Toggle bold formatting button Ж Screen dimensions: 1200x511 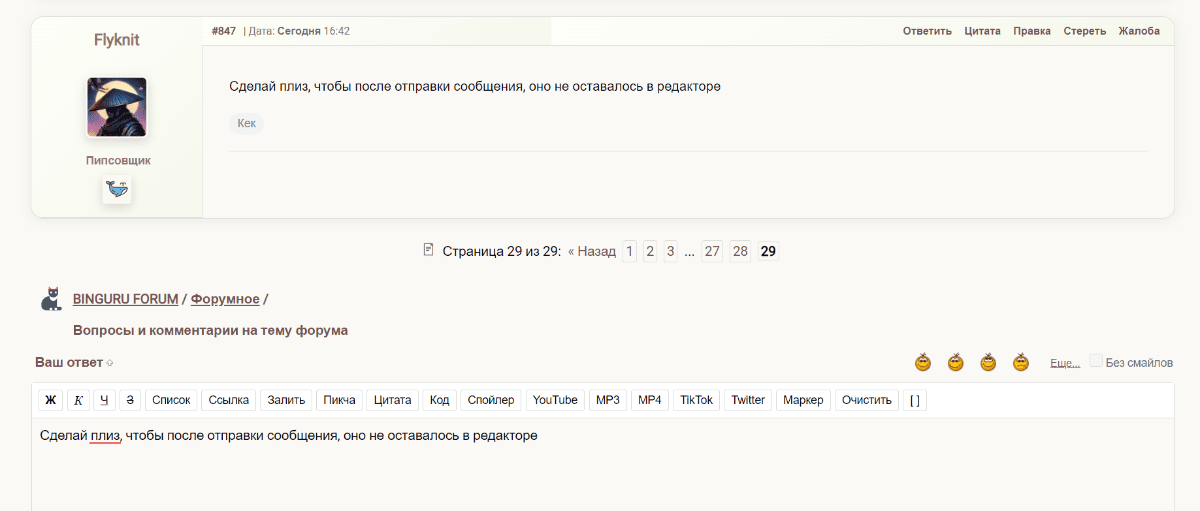(50, 400)
